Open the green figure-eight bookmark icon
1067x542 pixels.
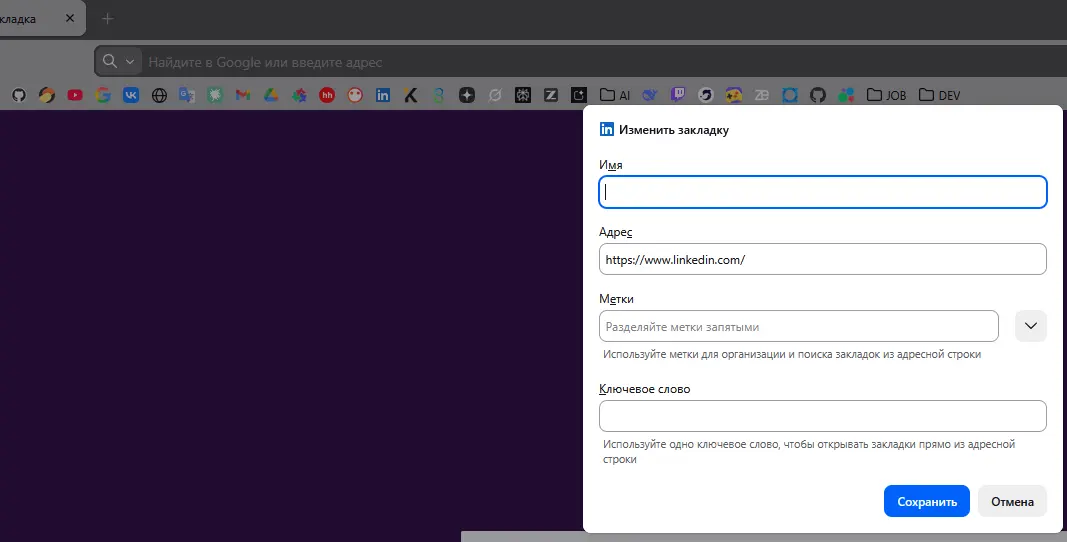[439, 95]
